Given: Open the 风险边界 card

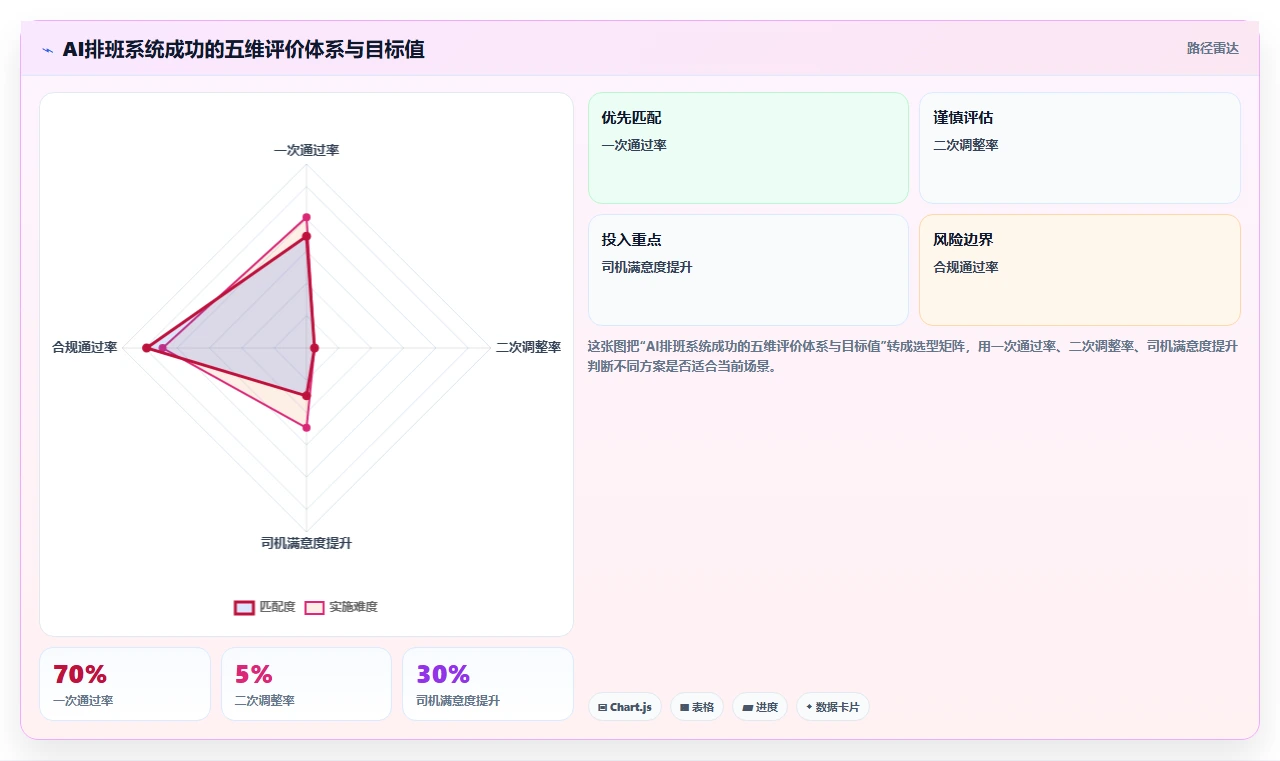Looking at the screenshot, I should [x=1080, y=270].
